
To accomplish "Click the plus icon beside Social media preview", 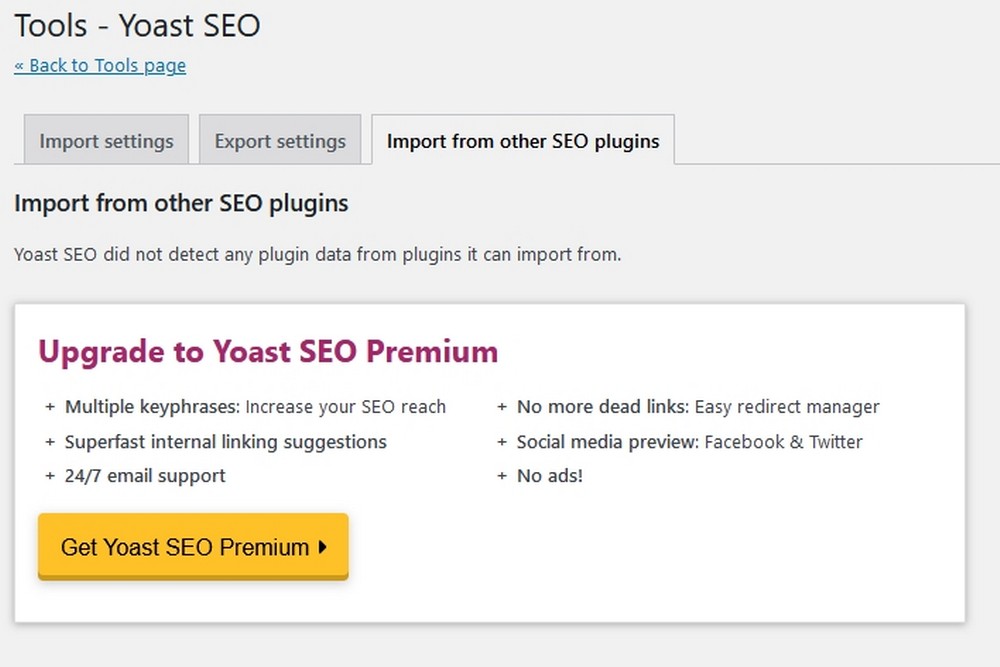I will [502, 442].
